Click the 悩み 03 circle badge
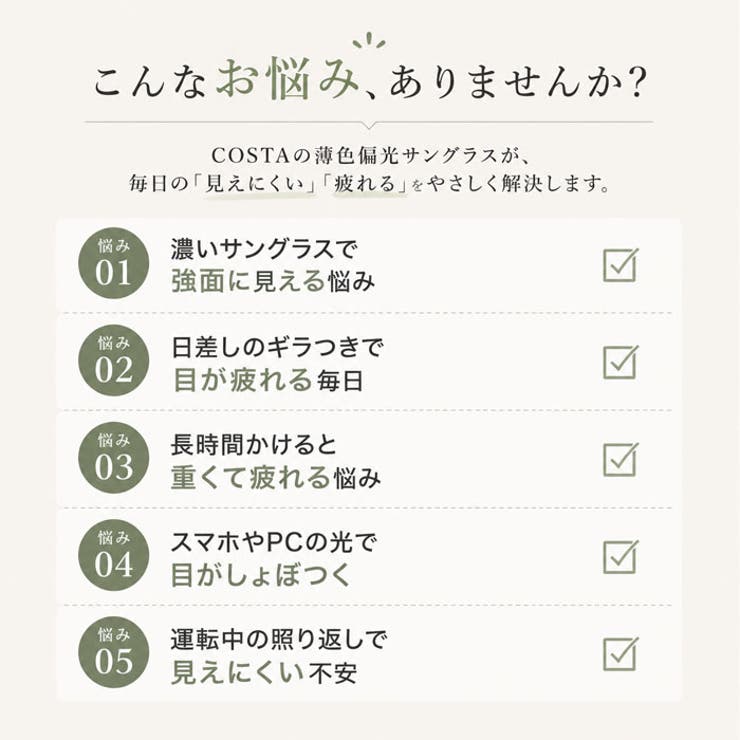 [x=114, y=458]
